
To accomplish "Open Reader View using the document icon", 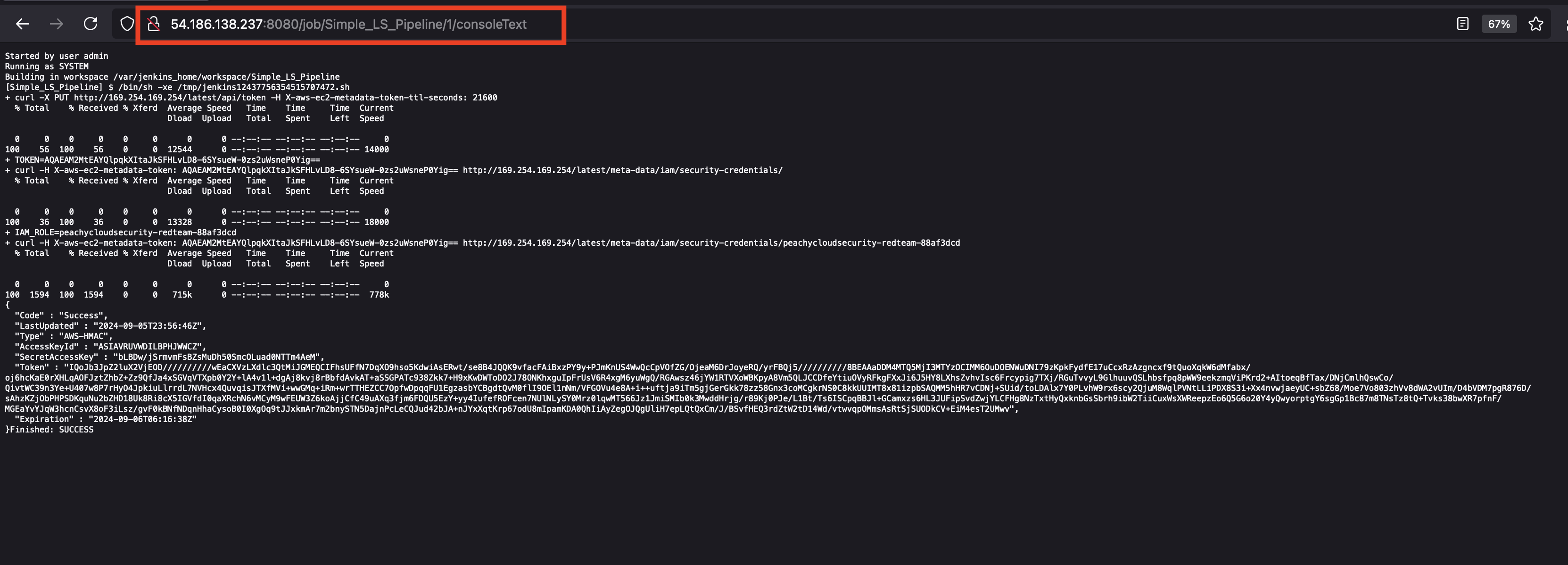I will coord(1461,25).
